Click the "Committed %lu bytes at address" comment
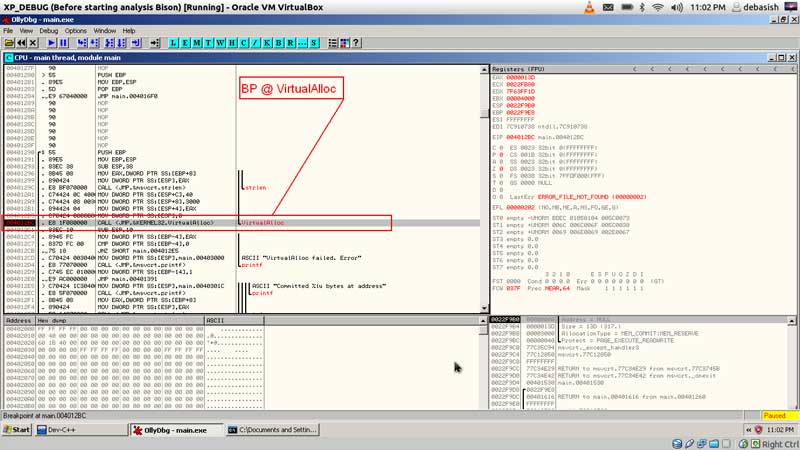 (x=319, y=286)
